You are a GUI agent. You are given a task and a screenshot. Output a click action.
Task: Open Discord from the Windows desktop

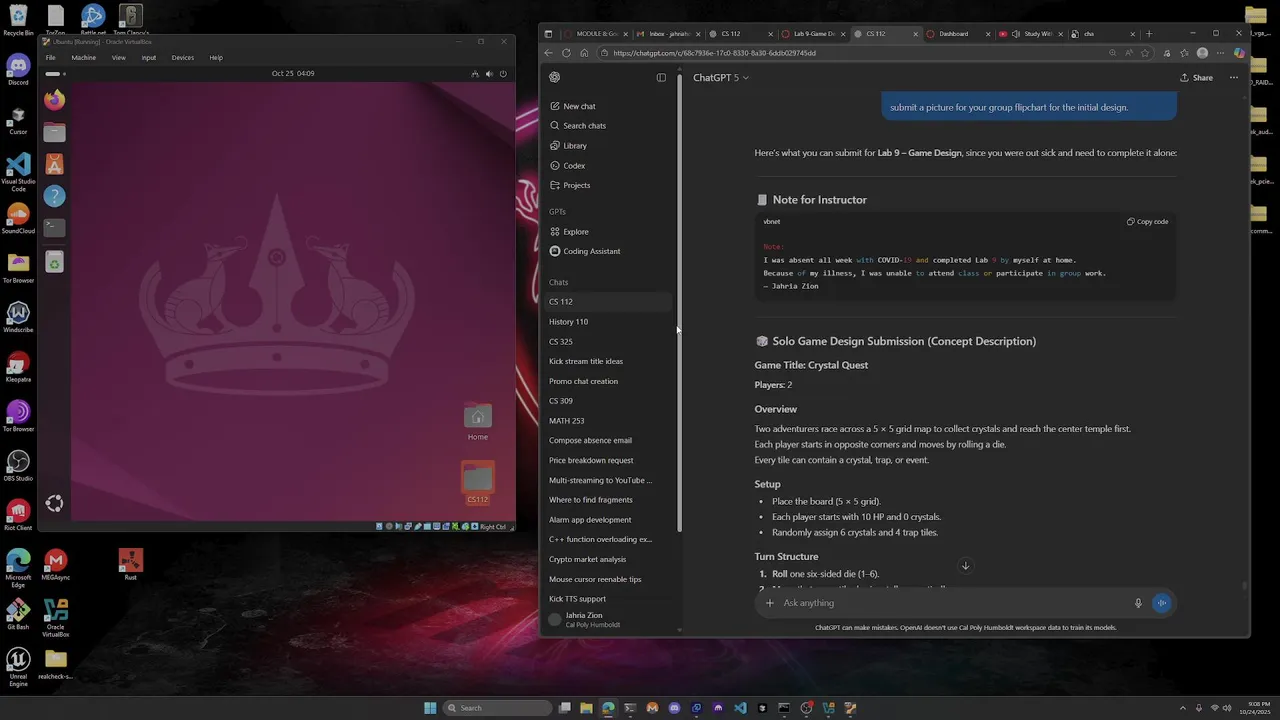[x=18, y=70]
